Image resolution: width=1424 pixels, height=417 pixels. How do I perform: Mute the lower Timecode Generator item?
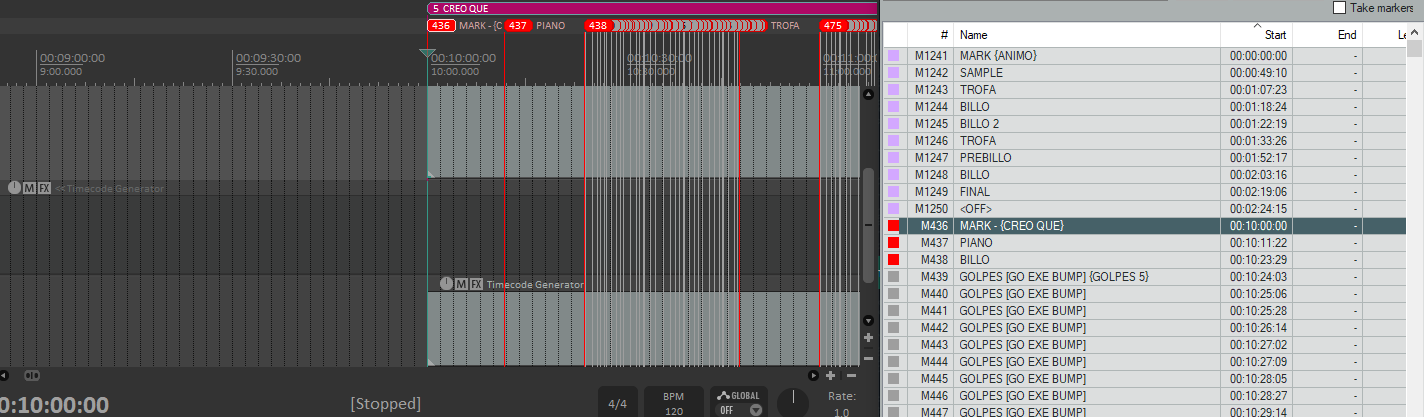(x=461, y=284)
